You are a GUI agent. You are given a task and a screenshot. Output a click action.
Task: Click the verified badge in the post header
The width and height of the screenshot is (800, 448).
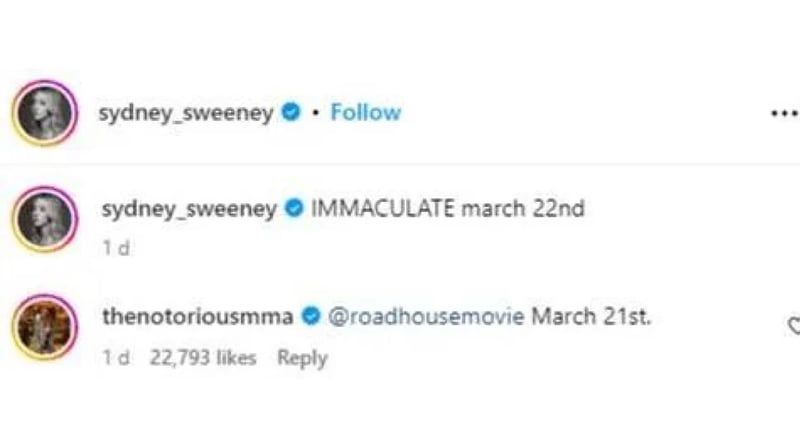tap(291, 113)
